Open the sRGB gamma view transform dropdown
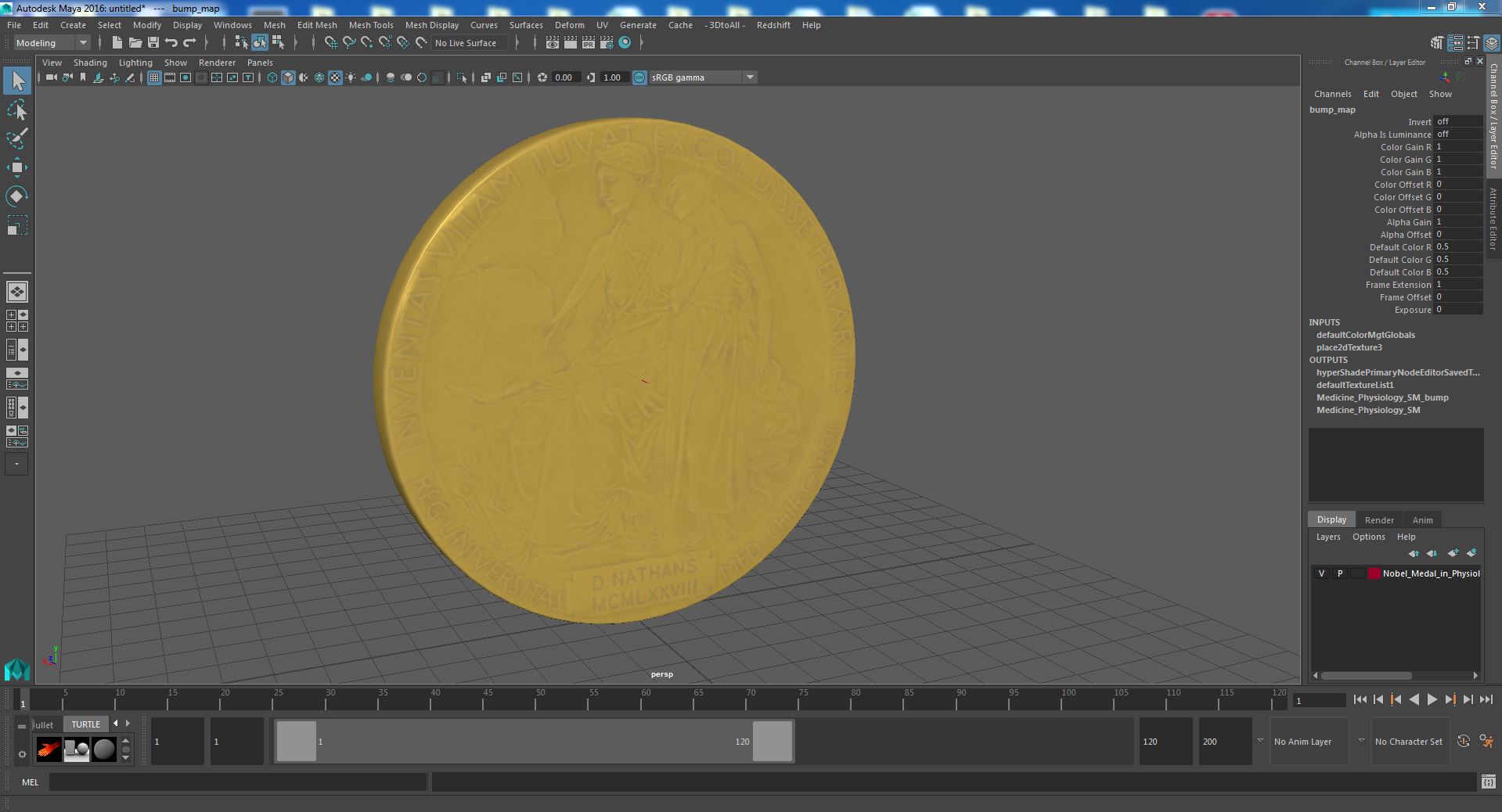The image size is (1502, 812). 702,77
